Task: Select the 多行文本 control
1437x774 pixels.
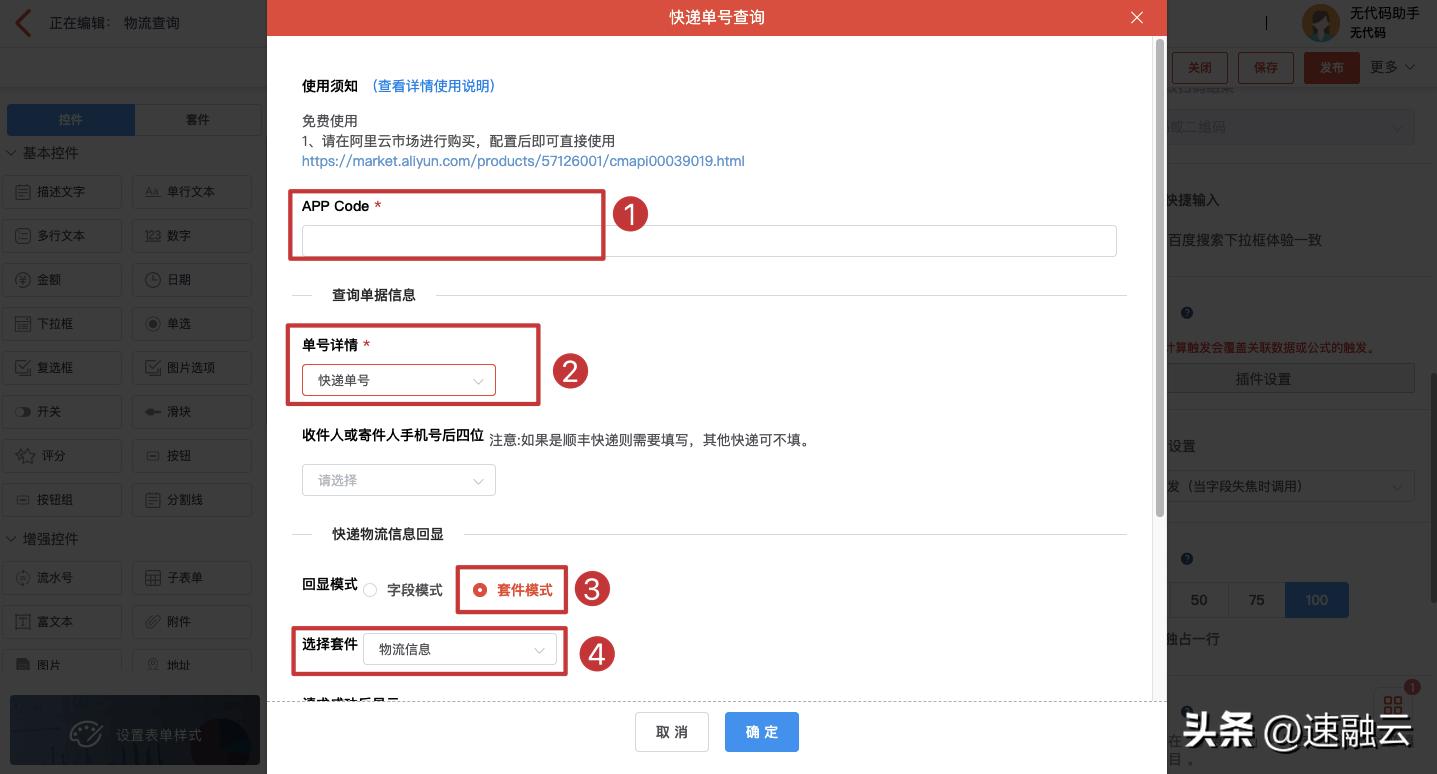Action: [x=62, y=235]
